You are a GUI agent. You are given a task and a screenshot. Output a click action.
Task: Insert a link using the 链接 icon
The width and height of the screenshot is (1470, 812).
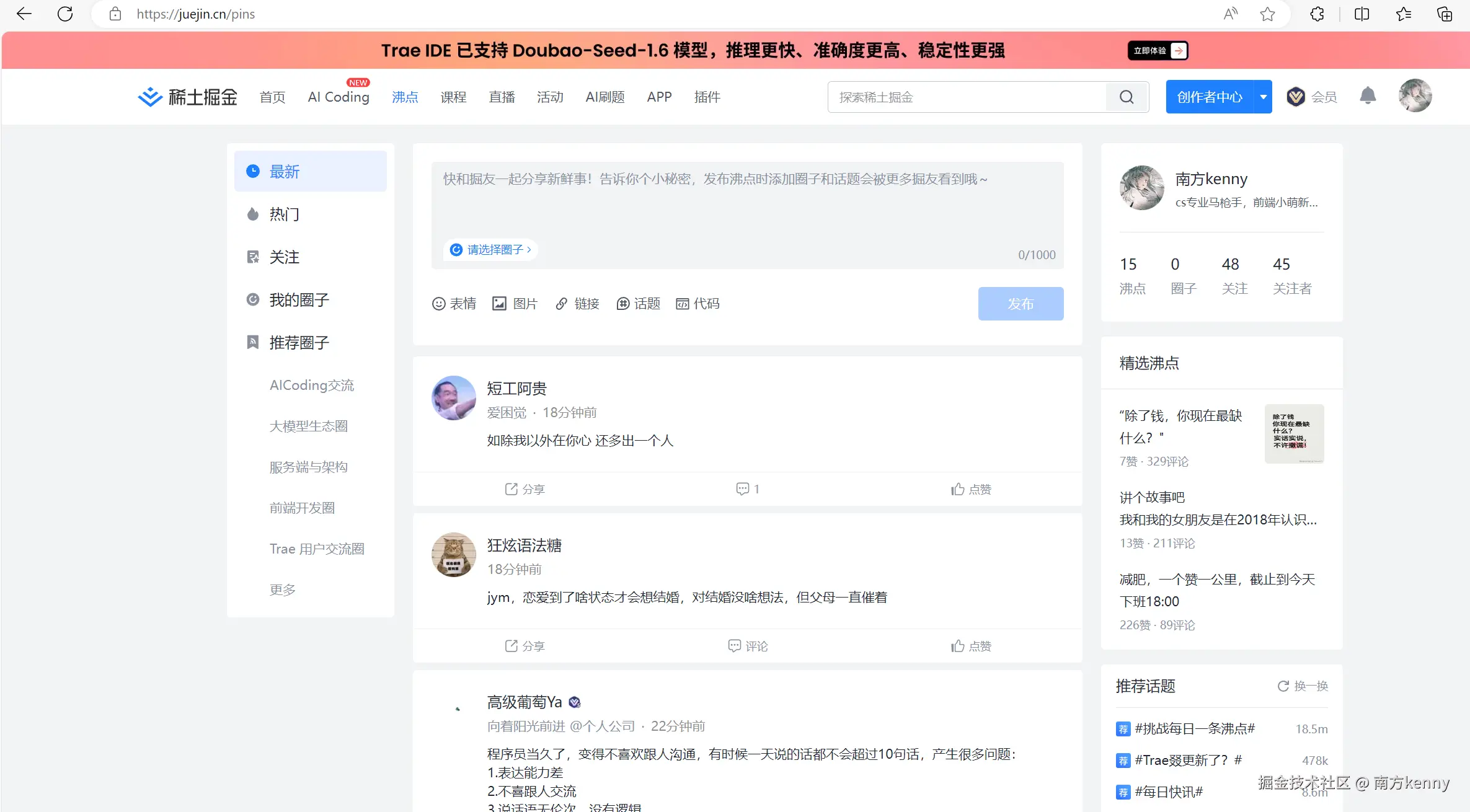pyautogui.click(x=577, y=304)
